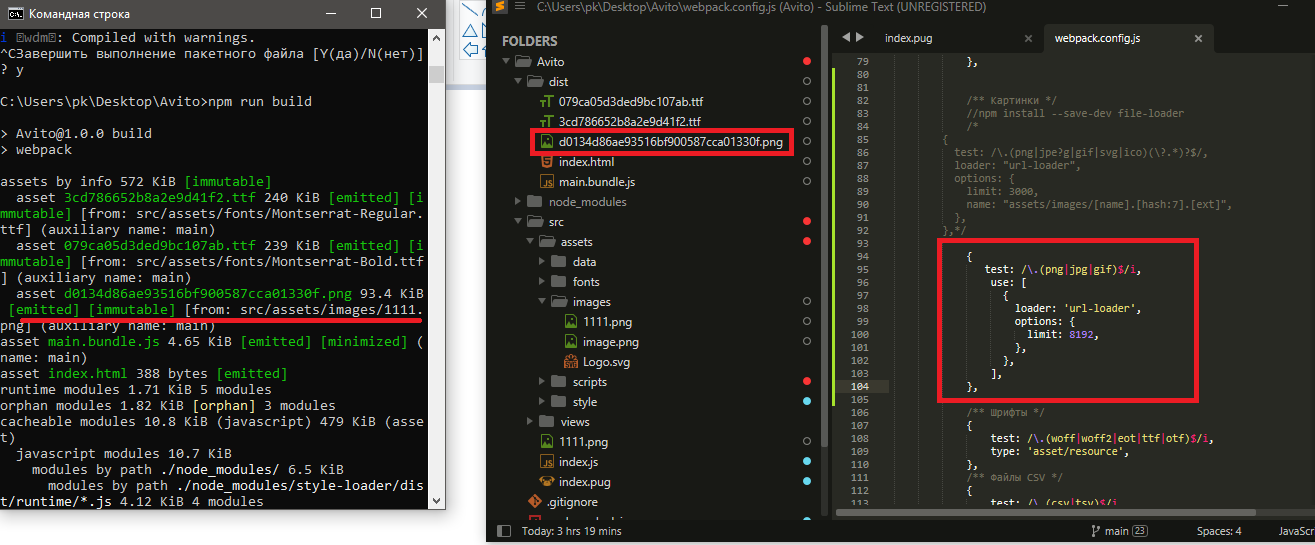Screen dimensions: 1315x545
Task: Maximize the Command Prompt window
Action: tap(376, 13)
